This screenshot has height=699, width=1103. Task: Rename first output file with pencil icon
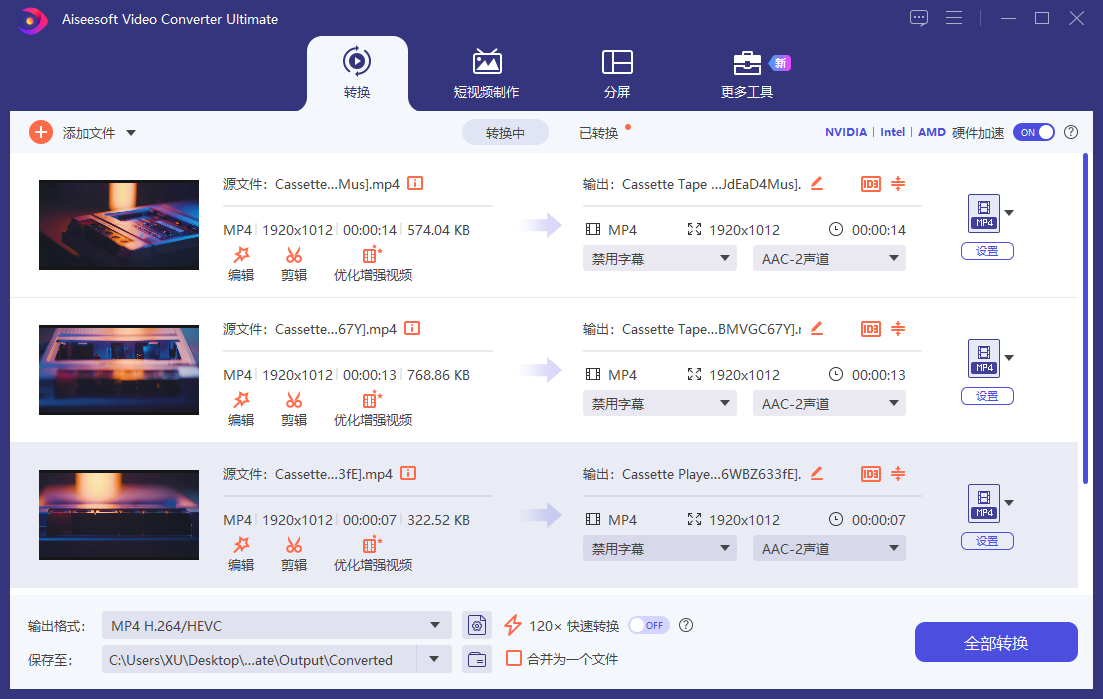click(x=817, y=183)
